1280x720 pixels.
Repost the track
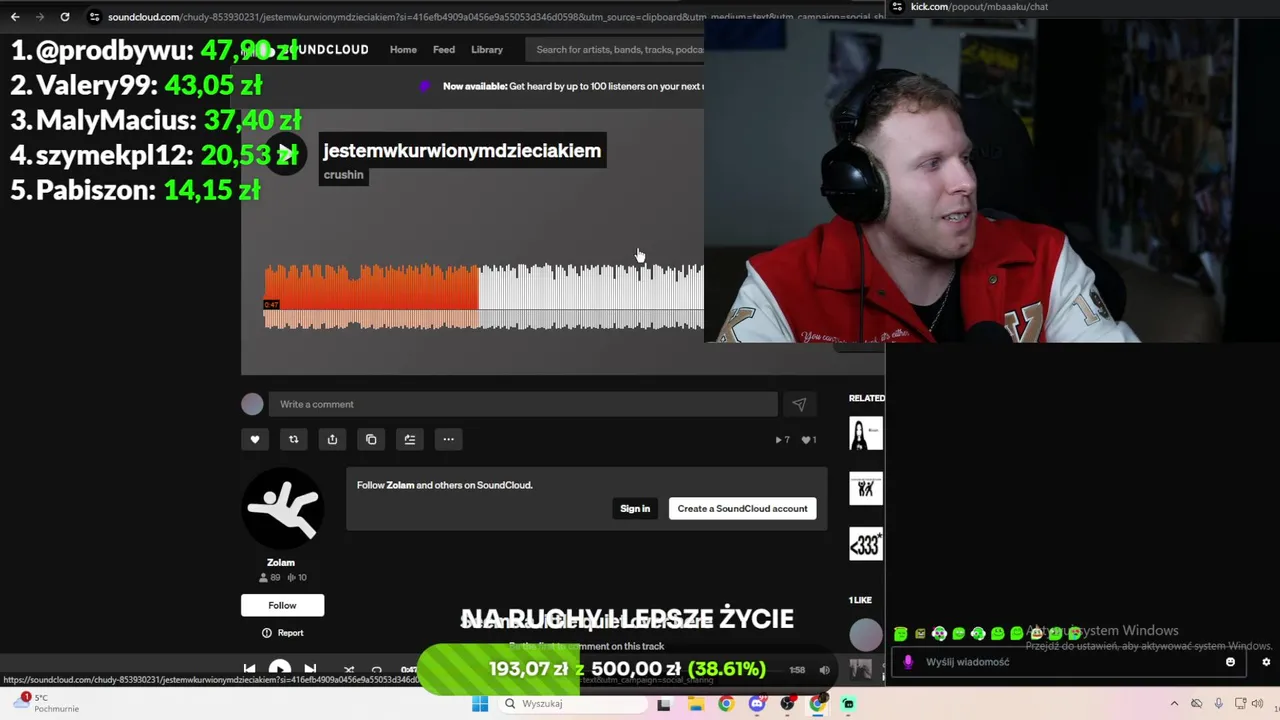pos(294,439)
